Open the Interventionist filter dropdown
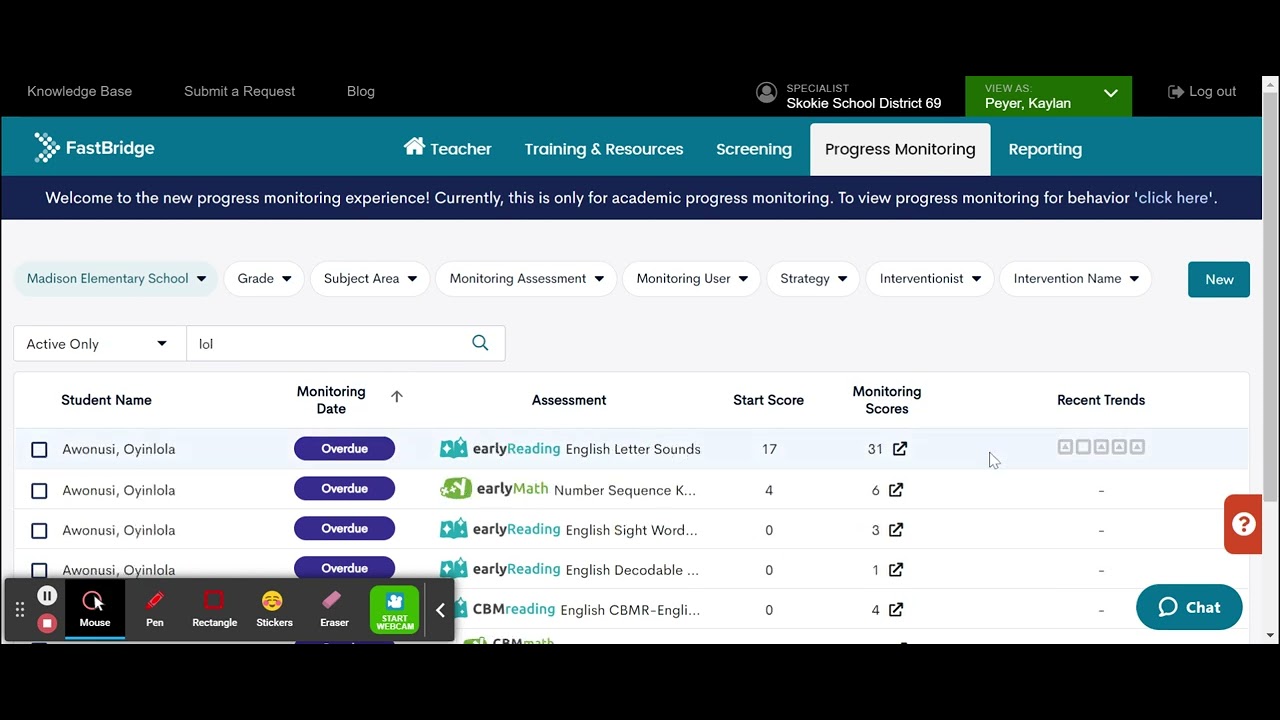Image resolution: width=1280 pixels, height=720 pixels. pos(930,279)
